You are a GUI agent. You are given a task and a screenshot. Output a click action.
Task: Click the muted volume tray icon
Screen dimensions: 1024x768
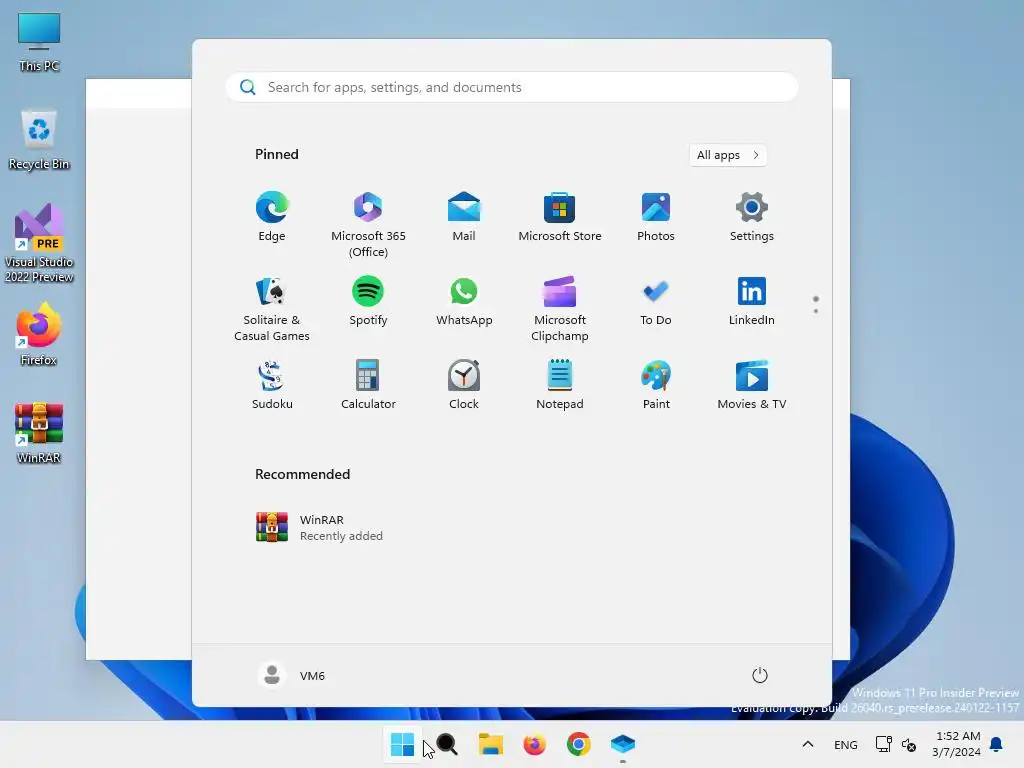(908, 744)
